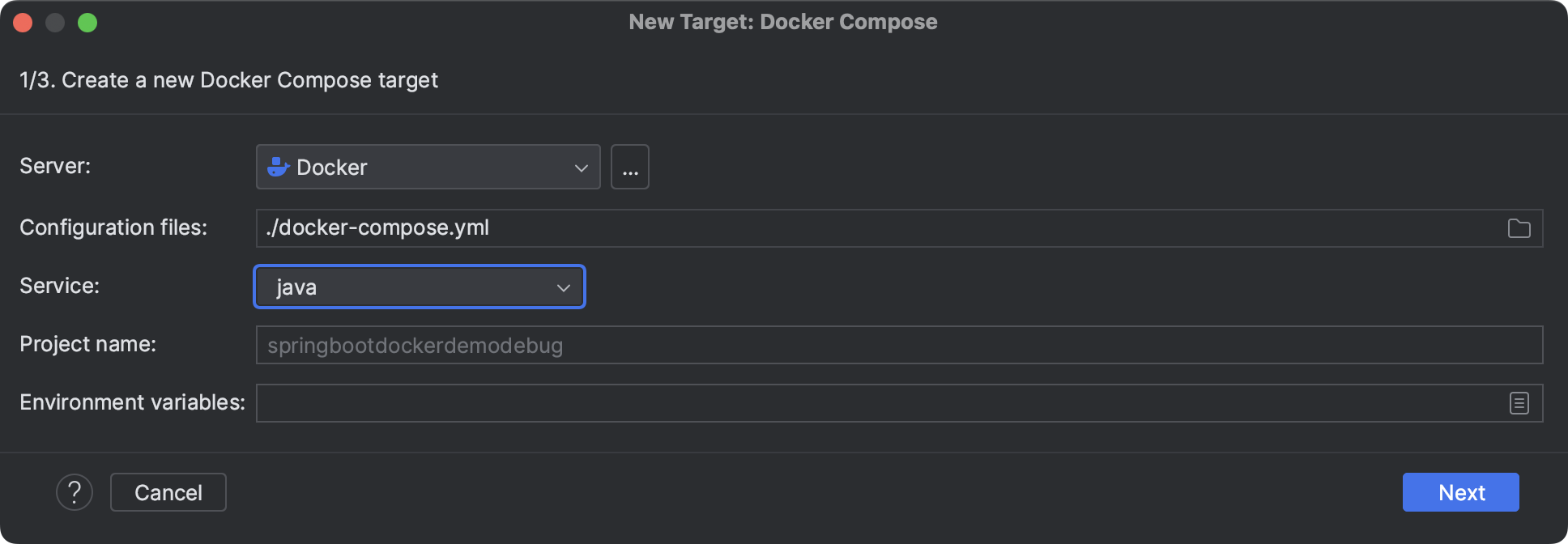Click Cancel to dismiss the dialog
The width and height of the screenshot is (1568, 544).
pos(168,491)
